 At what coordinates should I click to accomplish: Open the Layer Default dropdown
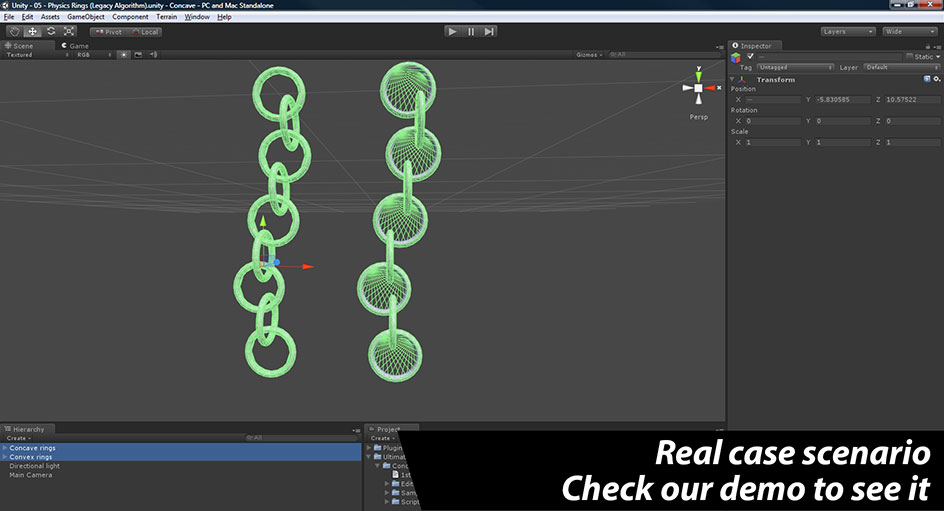(902, 67)
